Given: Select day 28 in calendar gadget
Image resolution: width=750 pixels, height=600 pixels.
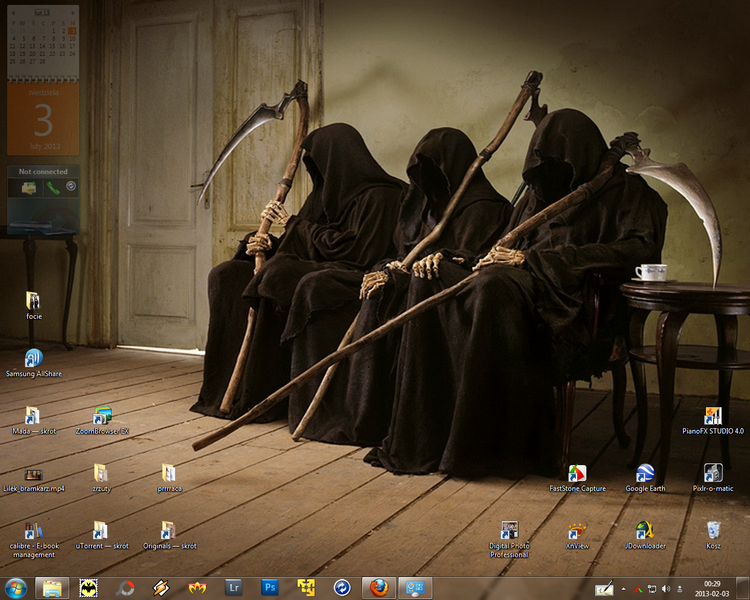Looking at the screenshot, I should [43, 62].
